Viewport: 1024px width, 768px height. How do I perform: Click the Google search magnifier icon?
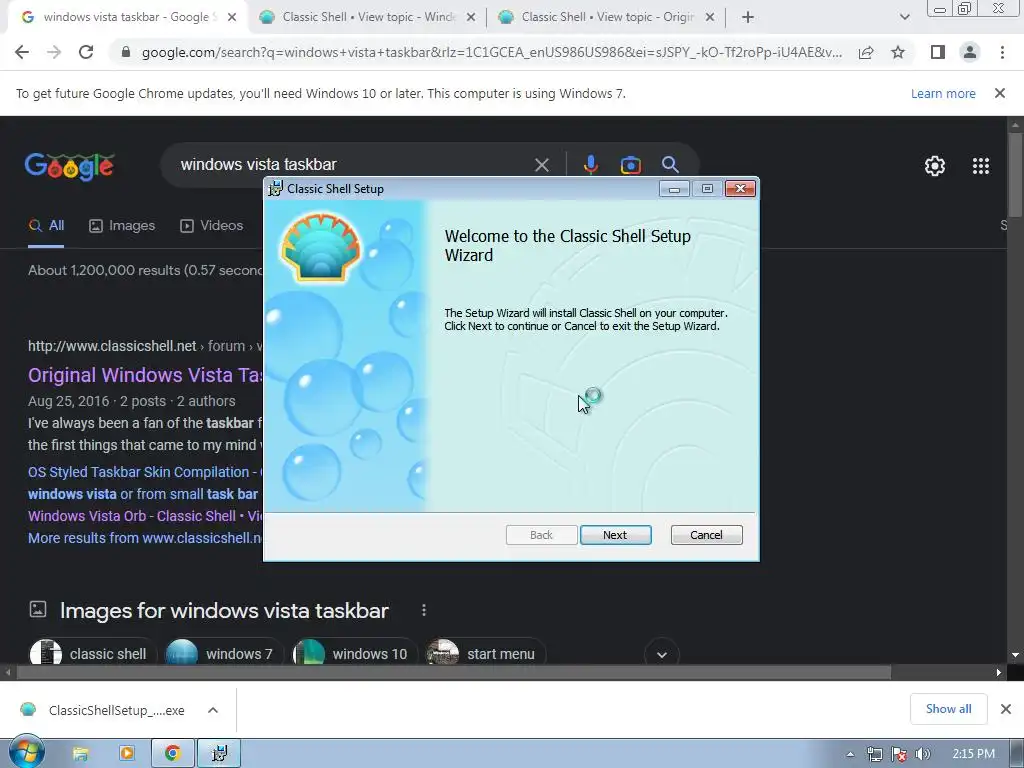point(670,165)
